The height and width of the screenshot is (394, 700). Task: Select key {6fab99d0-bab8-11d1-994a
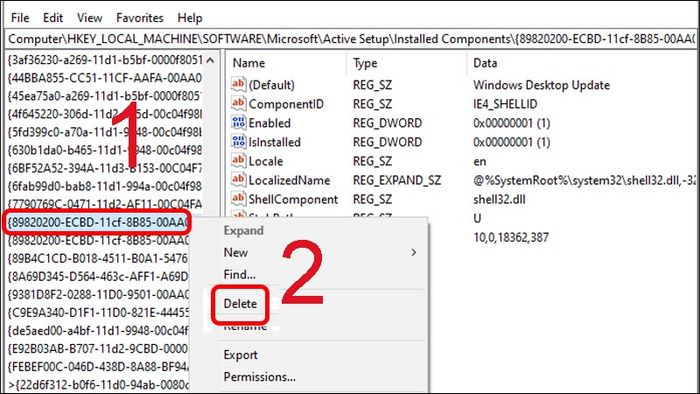click(x=105, y=186)
